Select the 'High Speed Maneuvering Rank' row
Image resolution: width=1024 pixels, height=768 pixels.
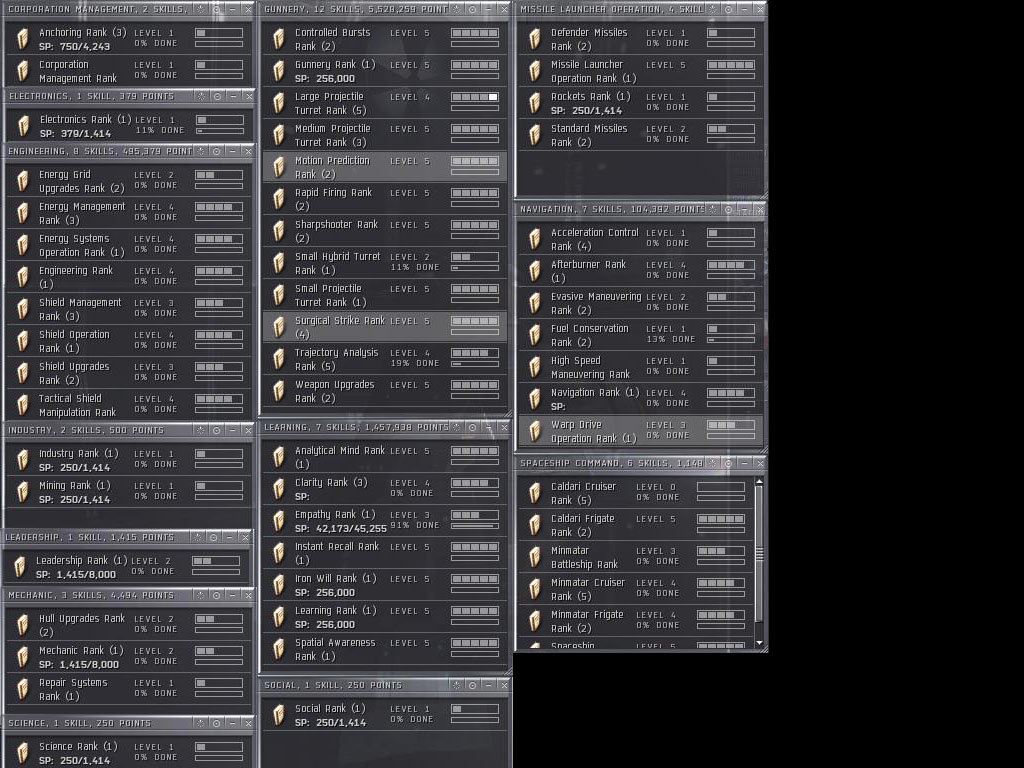[x=641, y=367]
